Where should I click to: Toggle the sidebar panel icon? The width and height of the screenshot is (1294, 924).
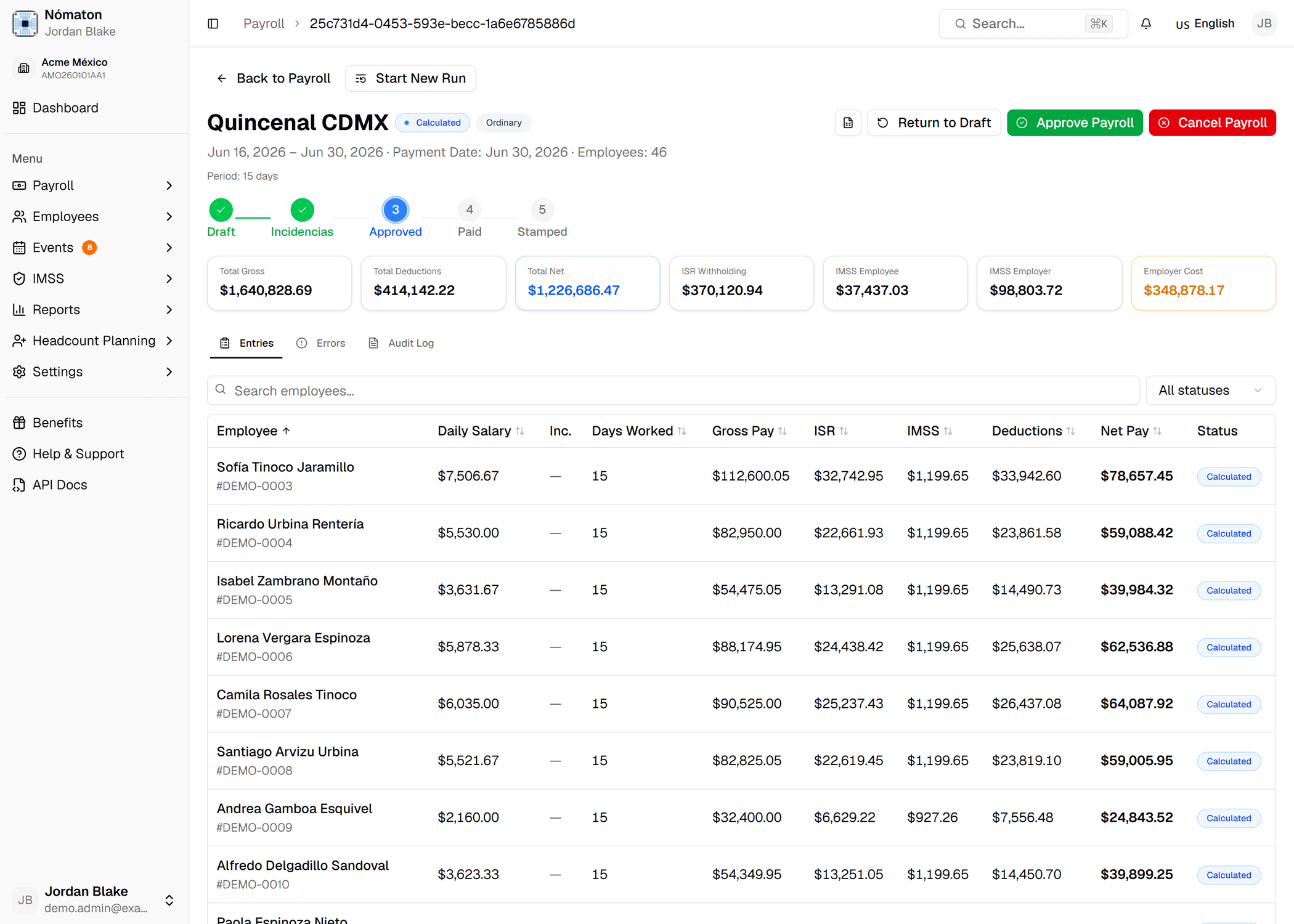[213, 23]
